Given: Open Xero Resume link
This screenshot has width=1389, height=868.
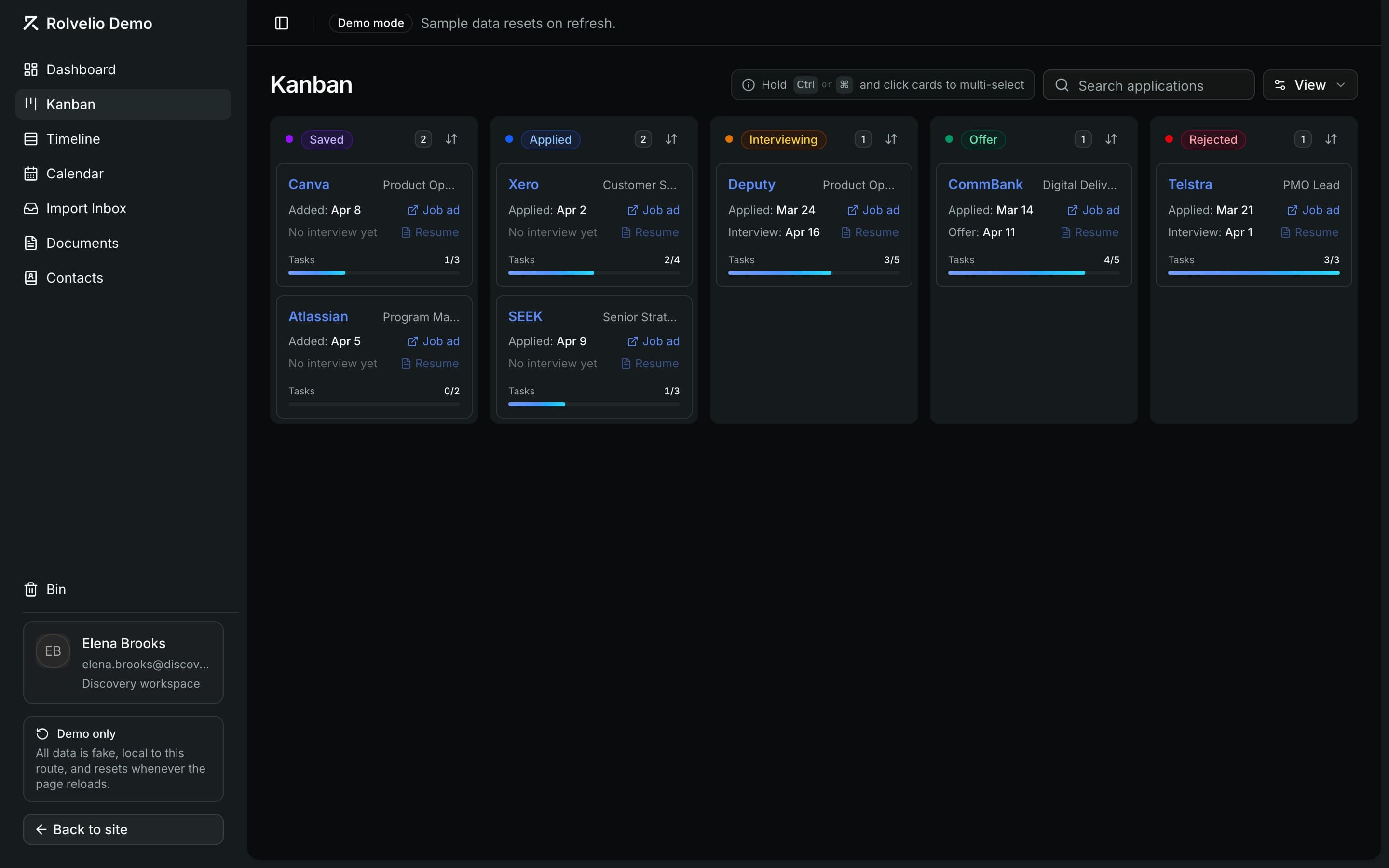Looking at the screenshot, I should 650,232.
